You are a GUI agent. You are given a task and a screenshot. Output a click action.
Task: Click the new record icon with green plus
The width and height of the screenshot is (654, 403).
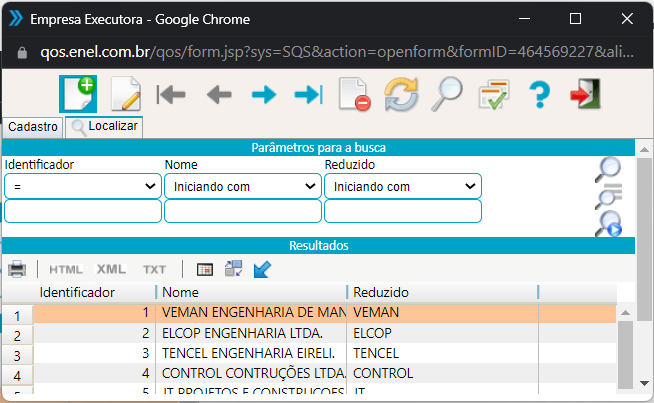78,94
